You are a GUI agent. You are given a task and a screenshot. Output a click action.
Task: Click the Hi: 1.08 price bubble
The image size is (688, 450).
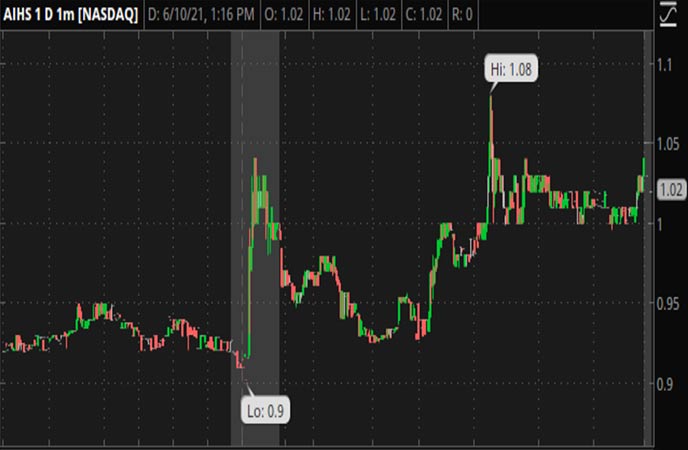[511, 69]
